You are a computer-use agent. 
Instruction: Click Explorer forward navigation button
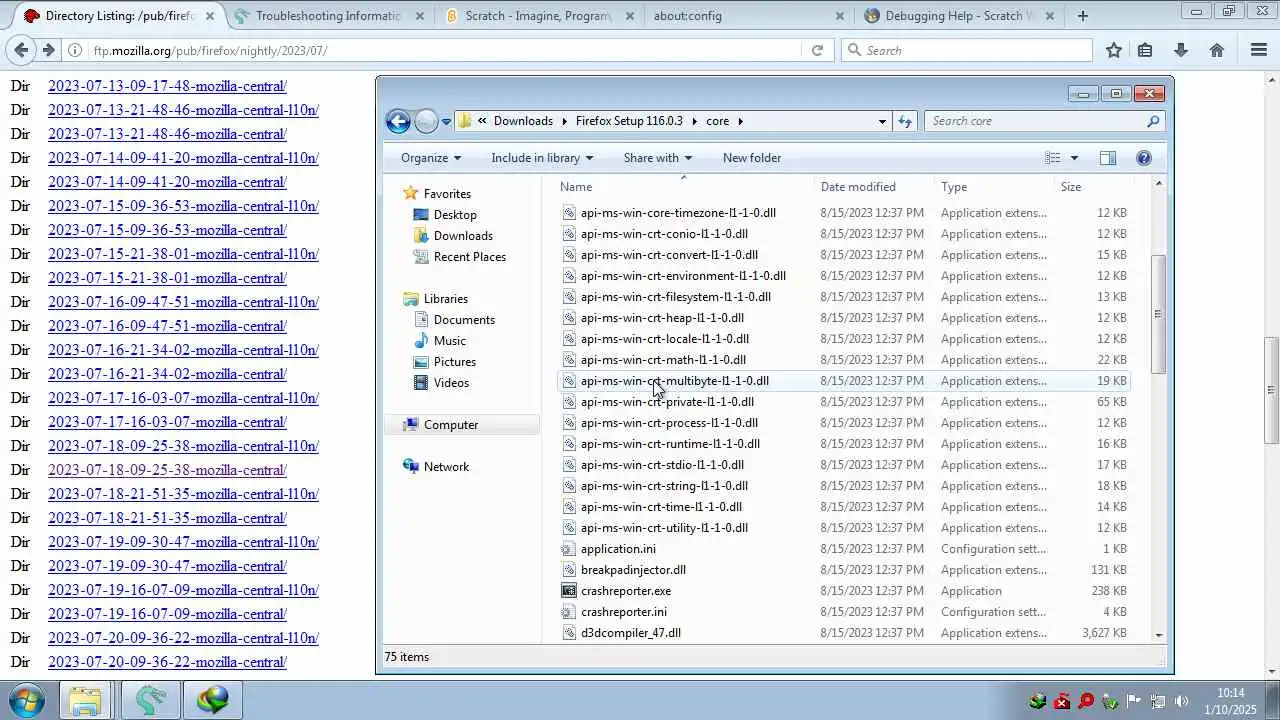point(426,121)
